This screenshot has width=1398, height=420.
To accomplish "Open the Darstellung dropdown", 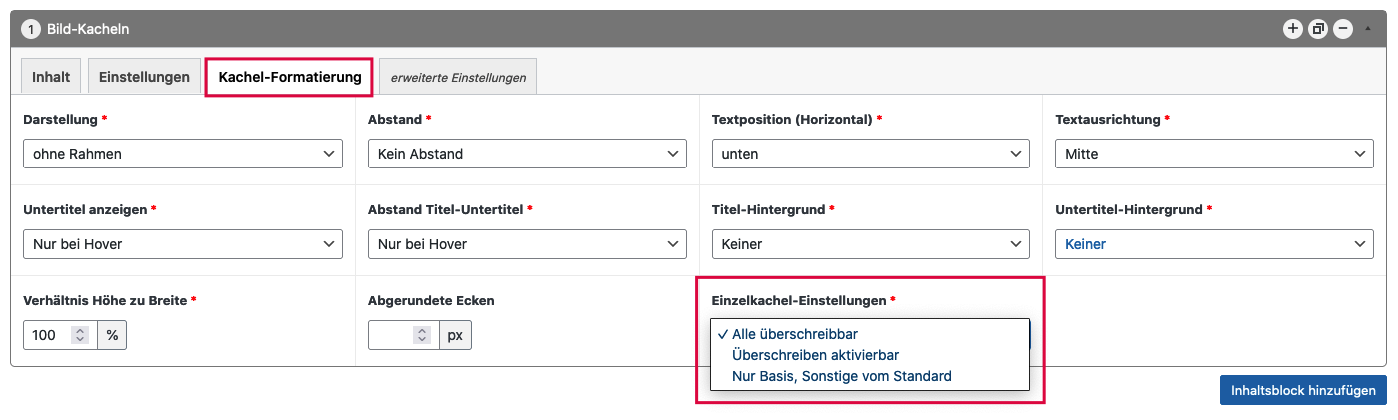I will click(x=182, y=154).
